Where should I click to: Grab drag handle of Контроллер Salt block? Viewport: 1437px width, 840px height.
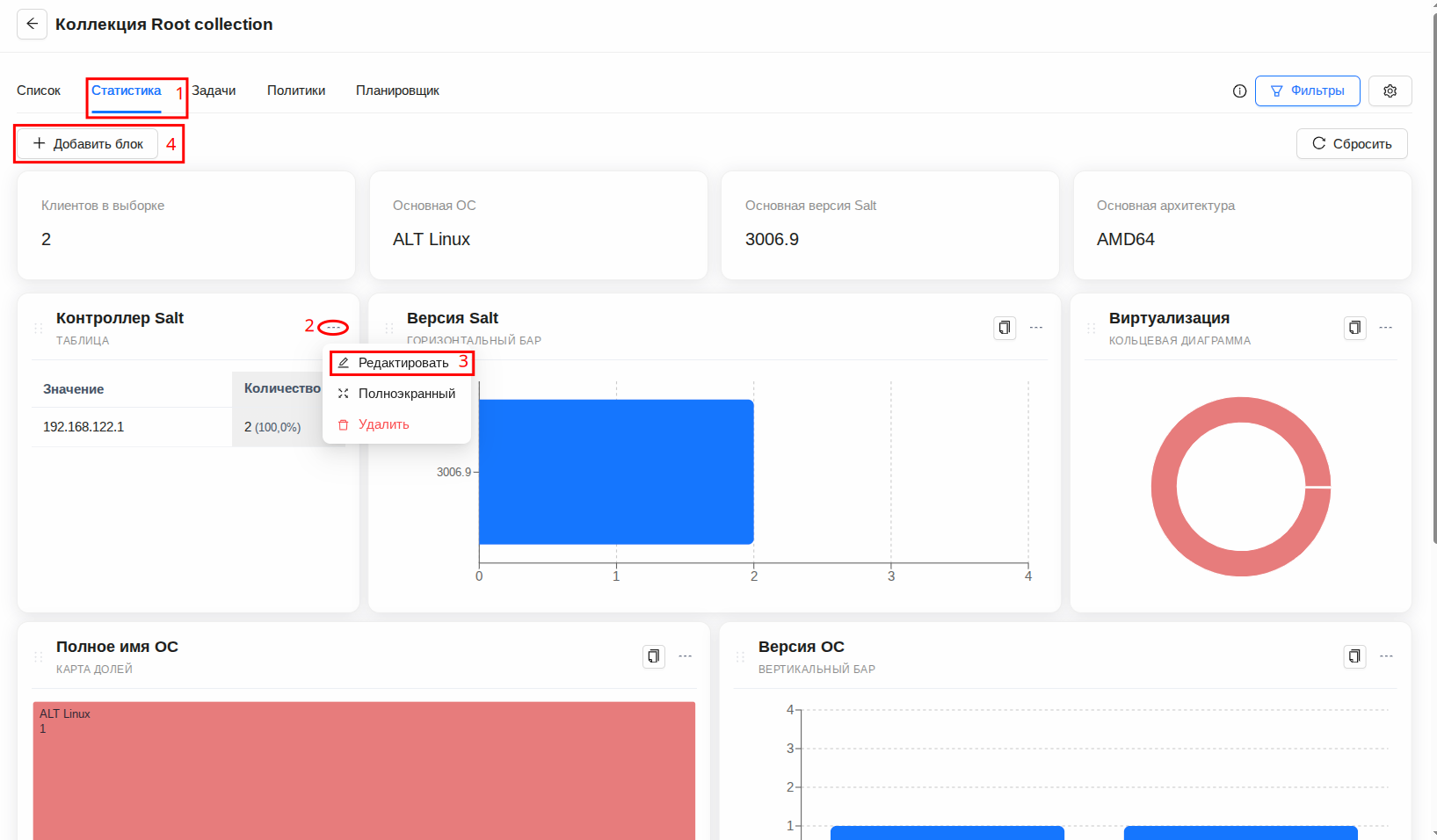point(38,328)
